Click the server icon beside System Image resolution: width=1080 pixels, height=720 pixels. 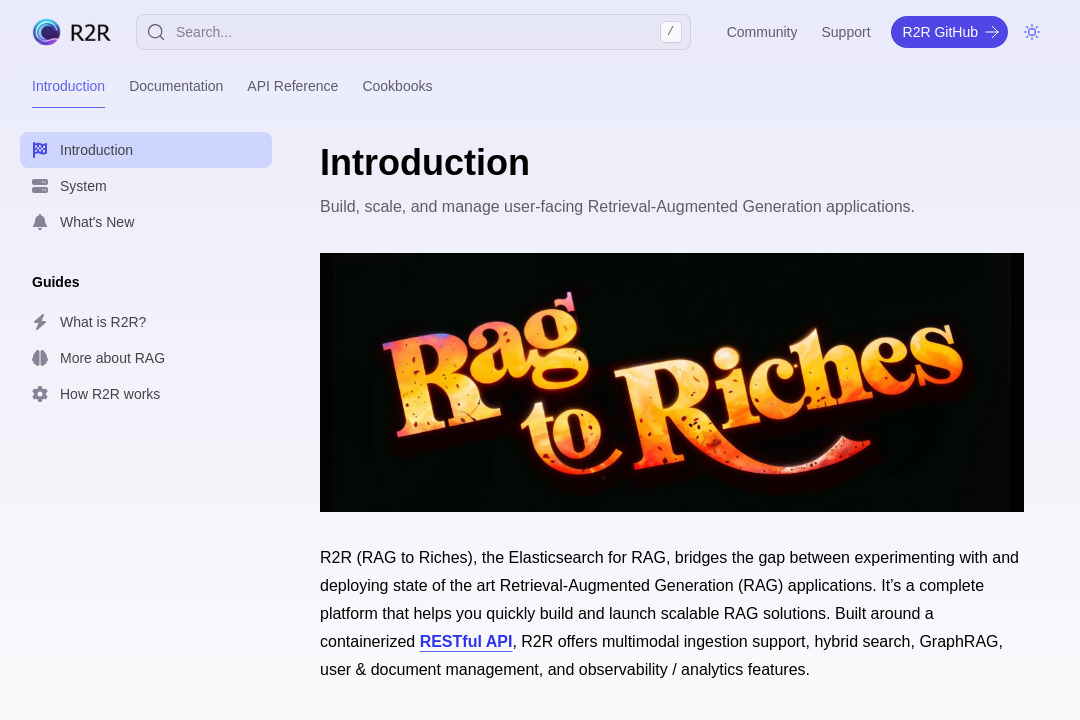coord(40,186)
